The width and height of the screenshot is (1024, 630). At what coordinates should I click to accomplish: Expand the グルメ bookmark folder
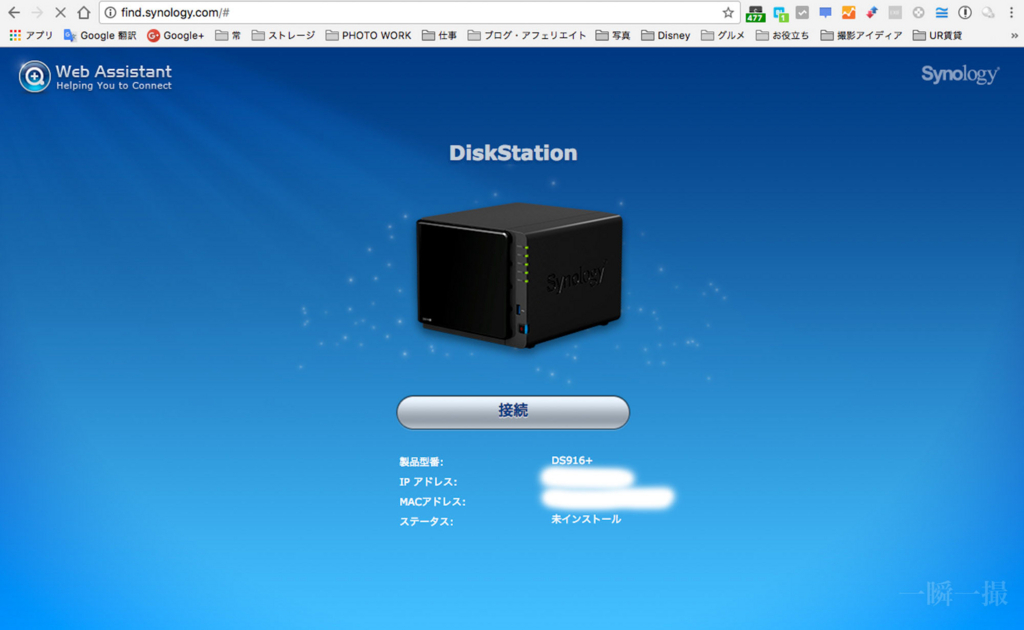pyautogui.click(x=723, y=35)
